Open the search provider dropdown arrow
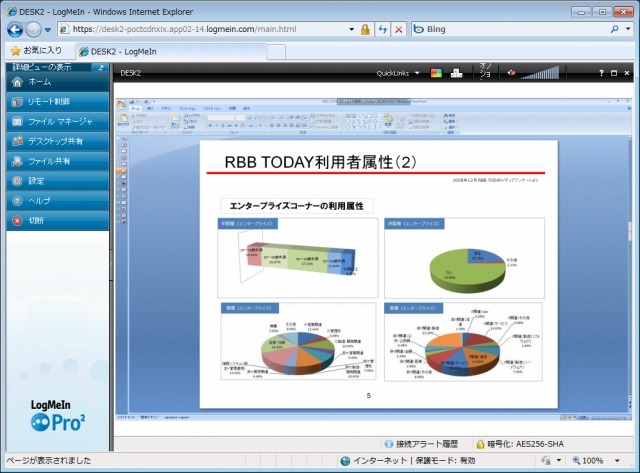Viewport: 640px width, 473px height. (628, 29)
